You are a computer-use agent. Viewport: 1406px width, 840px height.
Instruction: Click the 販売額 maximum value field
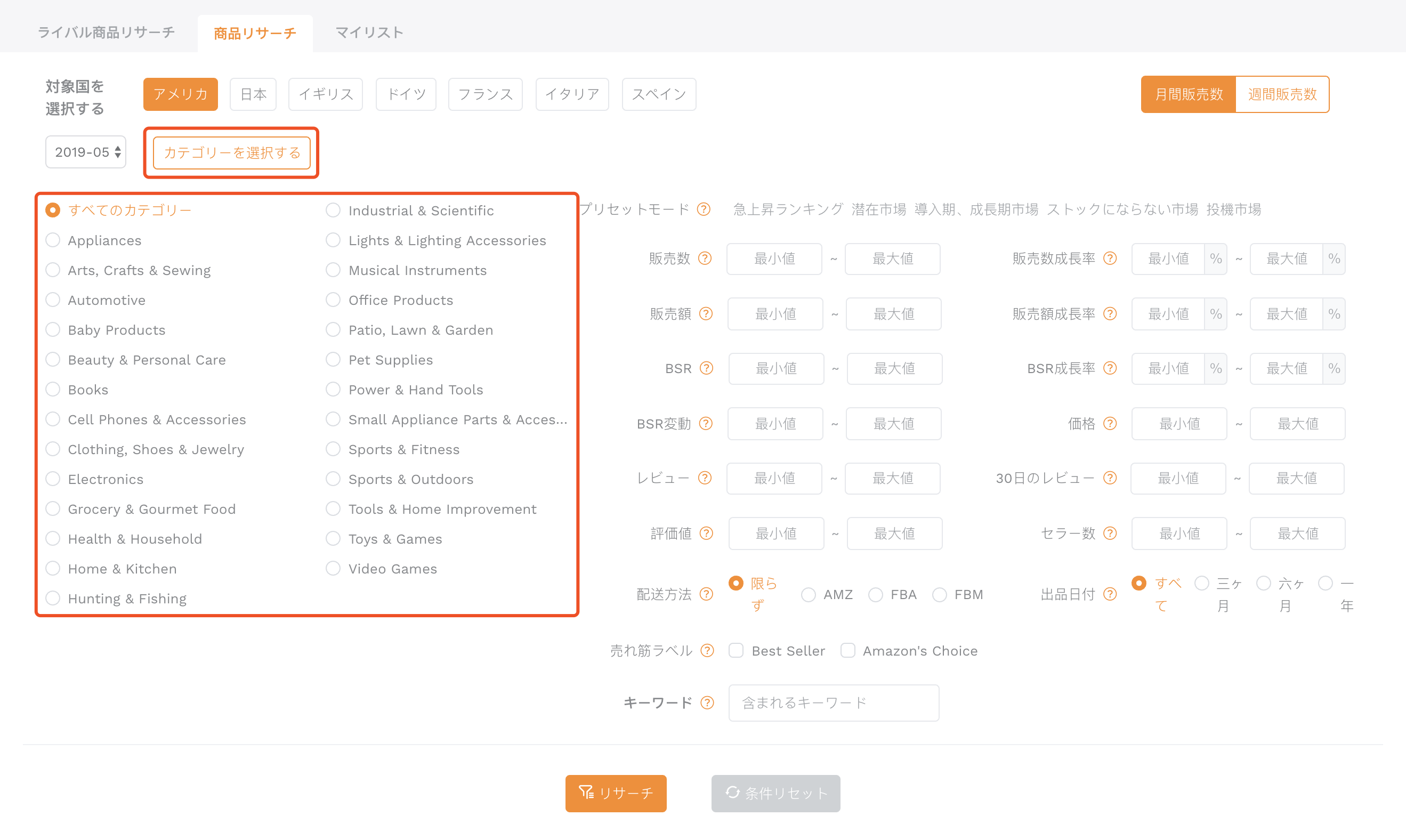click(894, 313)
